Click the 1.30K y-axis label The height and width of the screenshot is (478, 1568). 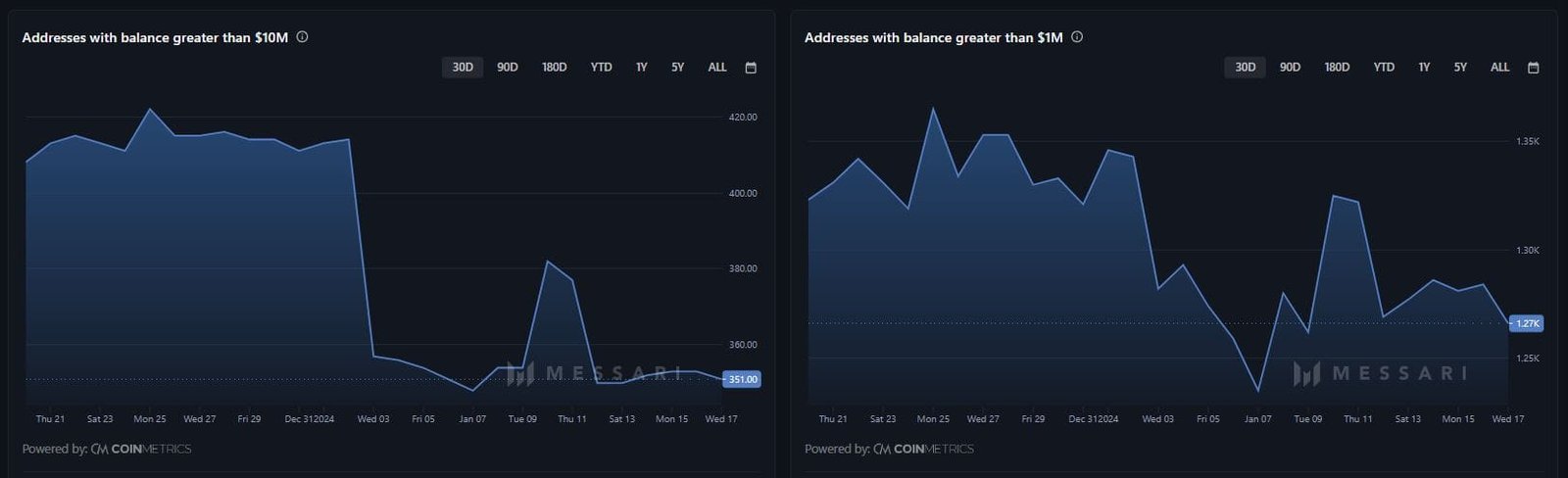(x=1528, y=251)
